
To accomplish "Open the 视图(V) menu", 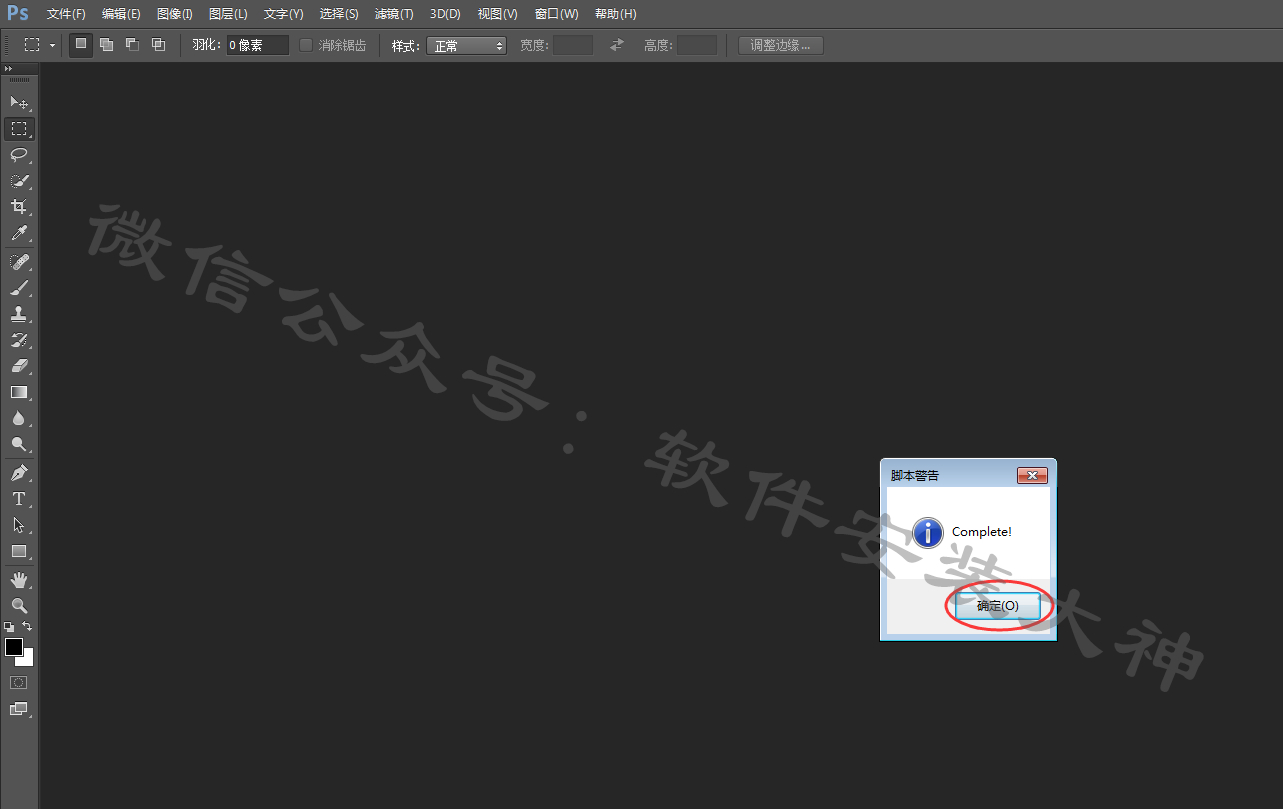I will tap(497, 14).
